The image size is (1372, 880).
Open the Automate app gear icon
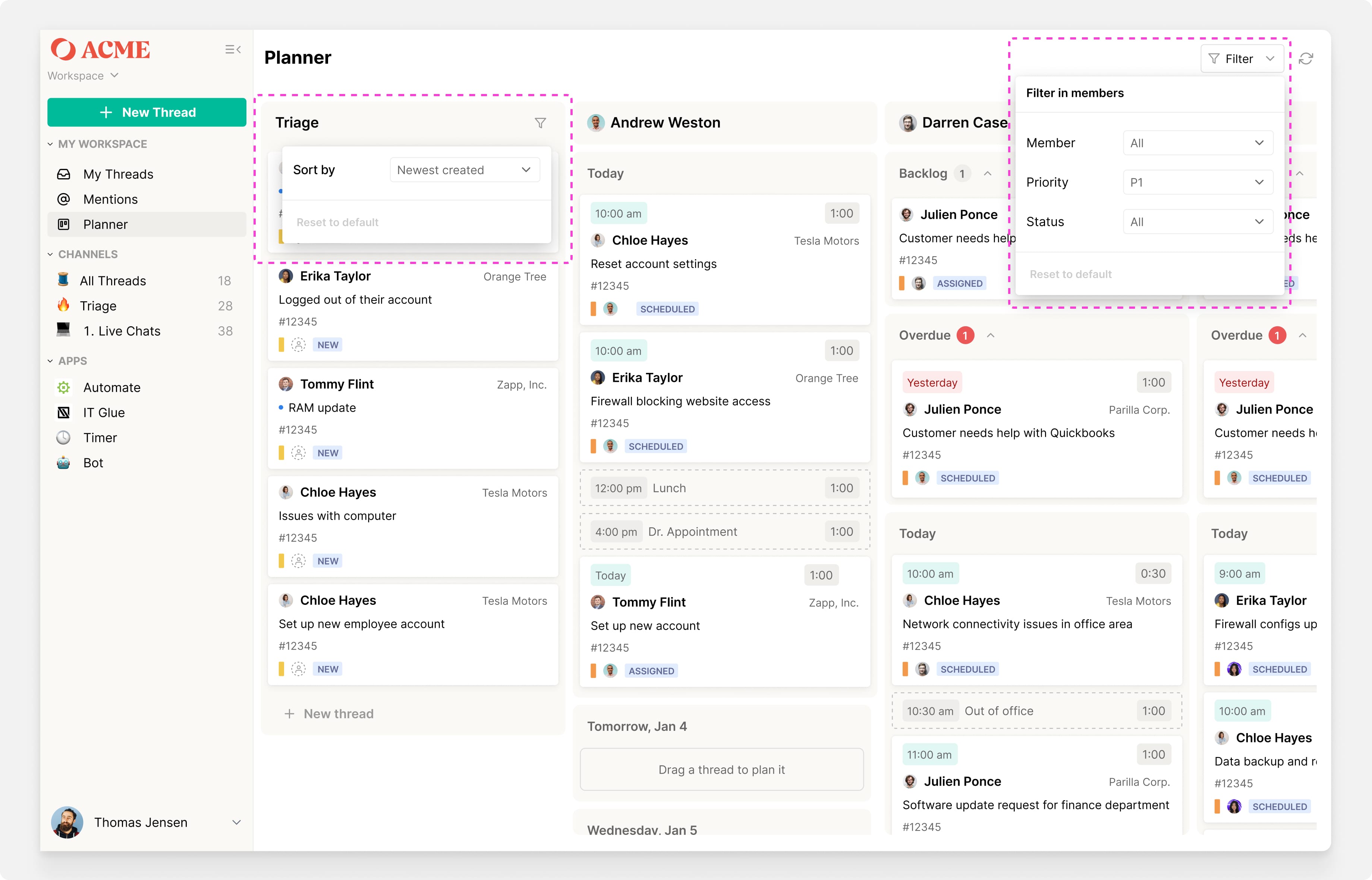63,387
